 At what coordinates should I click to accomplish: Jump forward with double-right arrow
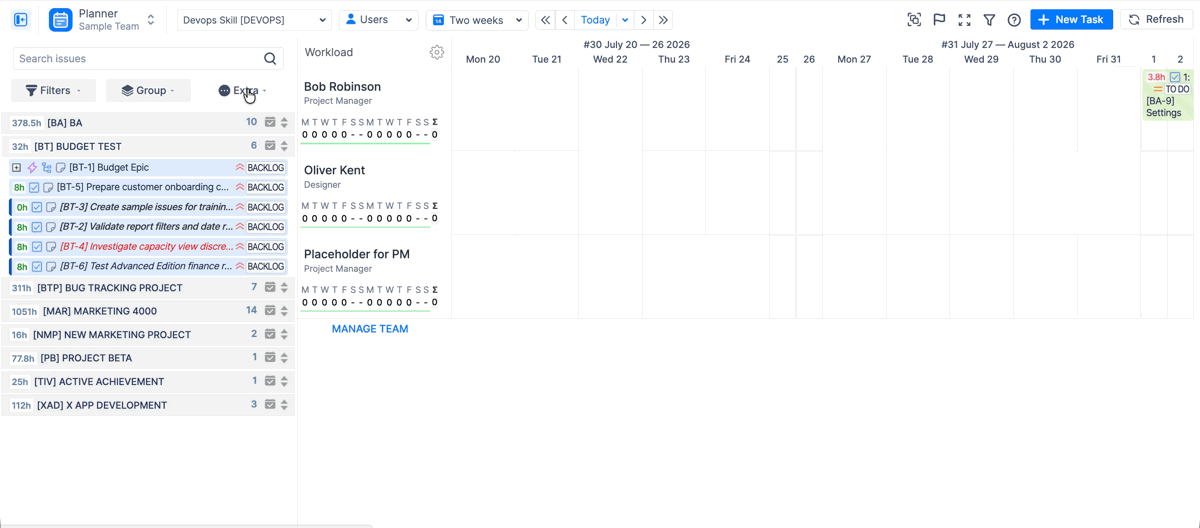[663, 20]
